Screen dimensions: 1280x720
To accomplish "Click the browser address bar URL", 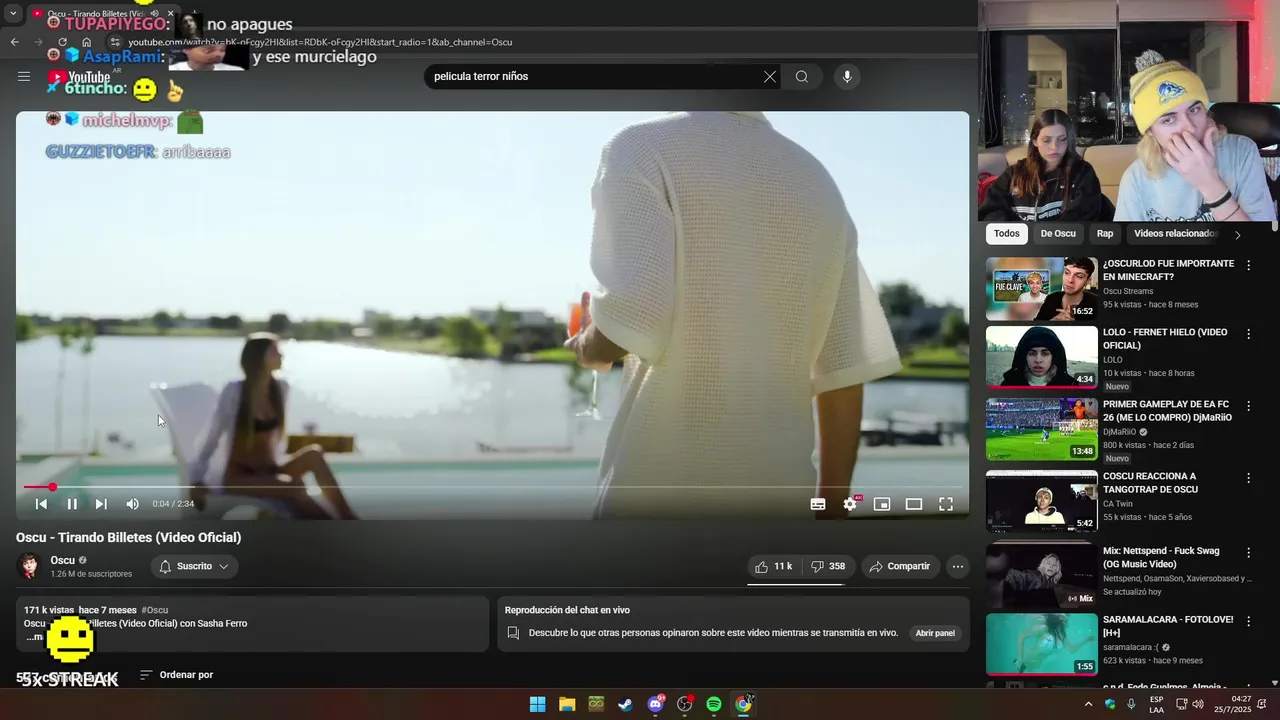I will 320,42.
